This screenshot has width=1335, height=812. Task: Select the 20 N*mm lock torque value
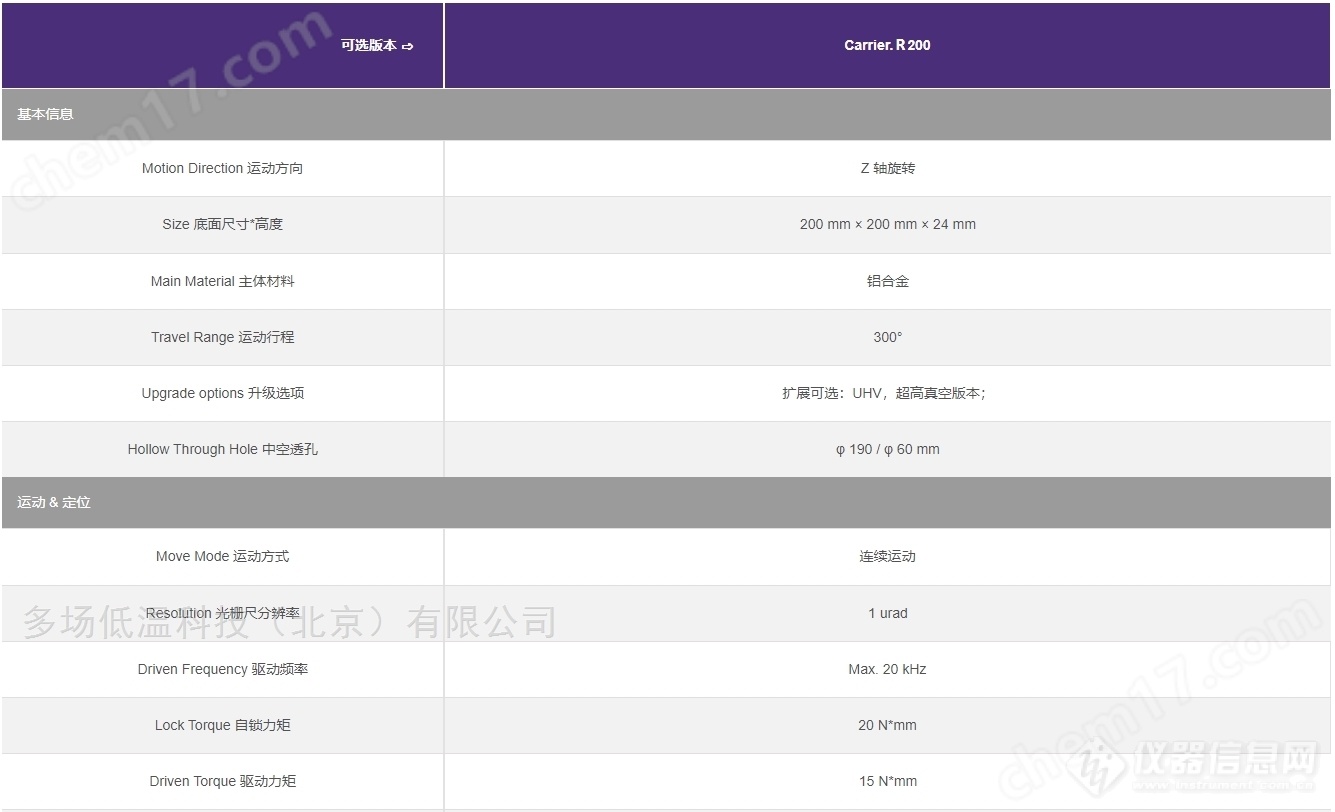coord(887,725)
